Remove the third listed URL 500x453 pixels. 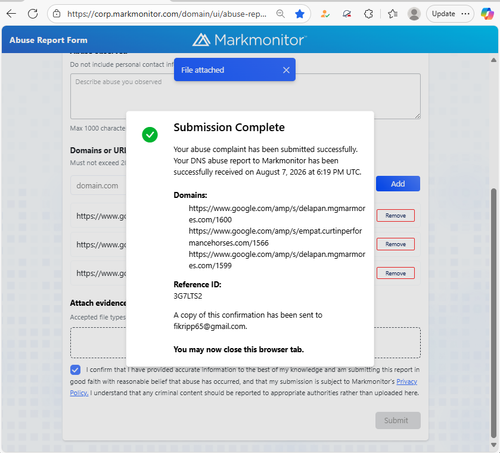(x=396, y=273)
